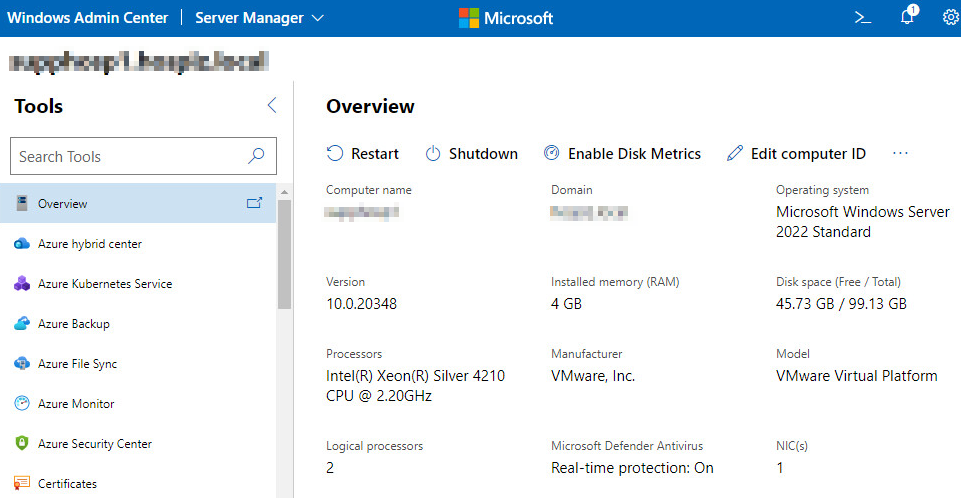Click disk space 45.73 GB / 99.13 GB
The width and height of the screenshot is (961, 498).
(841, 304)
